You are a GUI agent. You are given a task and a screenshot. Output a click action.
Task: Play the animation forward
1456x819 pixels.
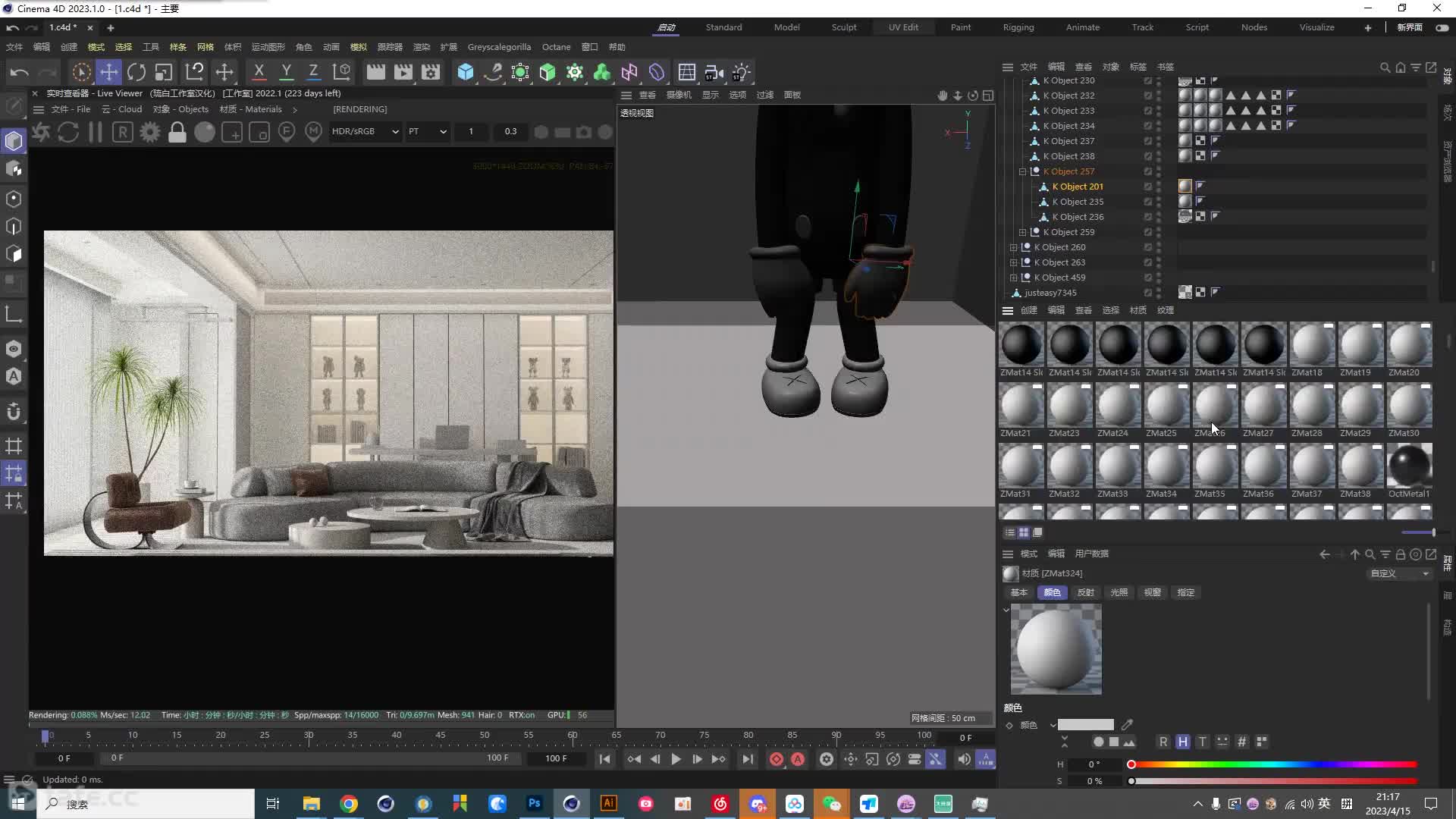tap(676, 759)
